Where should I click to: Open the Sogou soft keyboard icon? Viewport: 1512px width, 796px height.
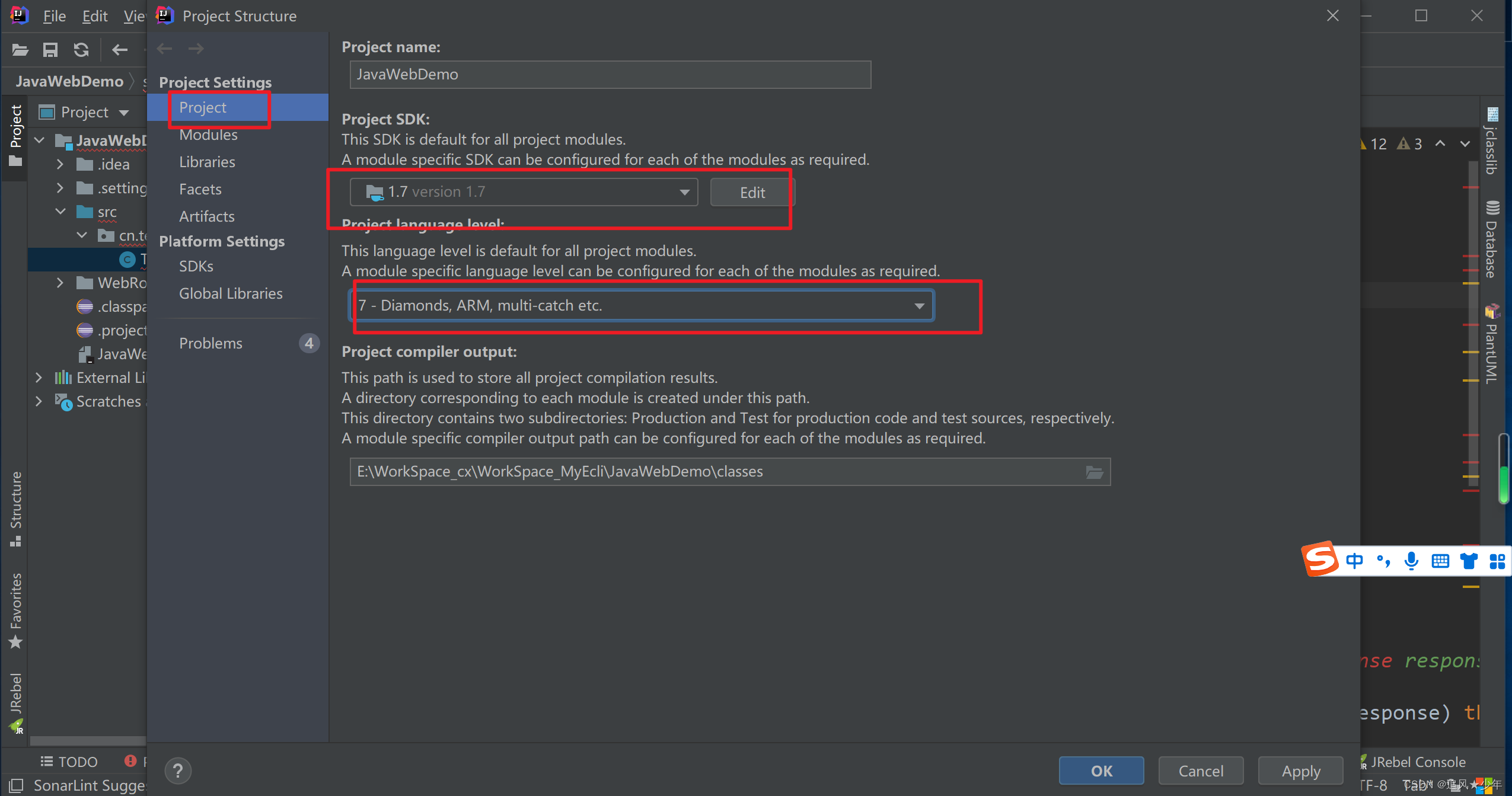tap(1440, 561)
